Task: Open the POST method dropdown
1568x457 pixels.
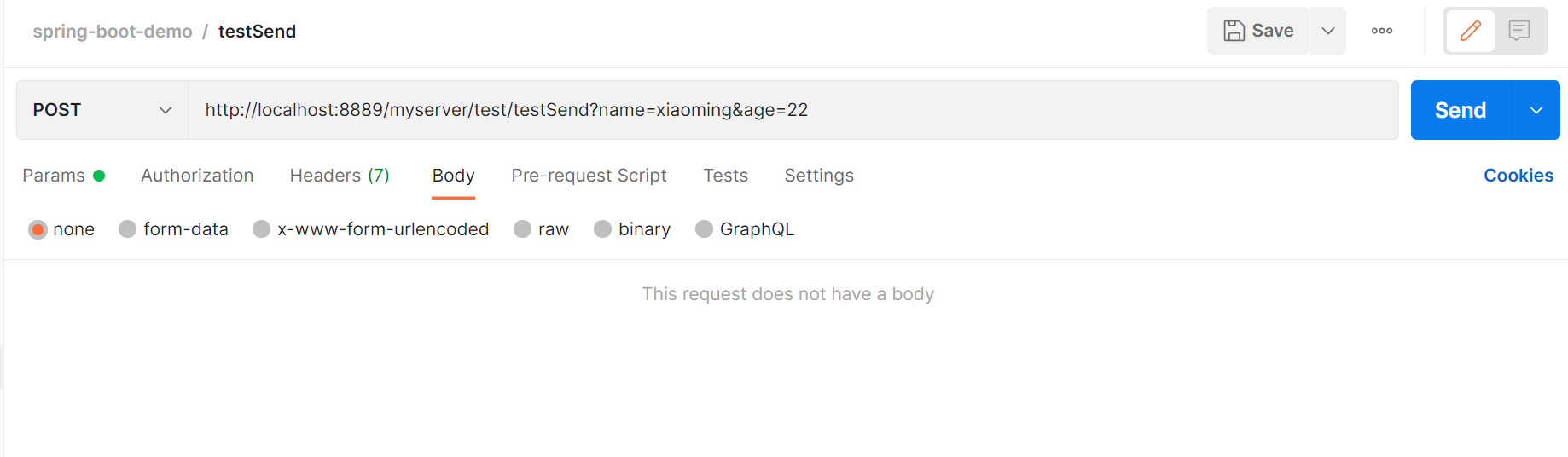Action: pos(102,110)
